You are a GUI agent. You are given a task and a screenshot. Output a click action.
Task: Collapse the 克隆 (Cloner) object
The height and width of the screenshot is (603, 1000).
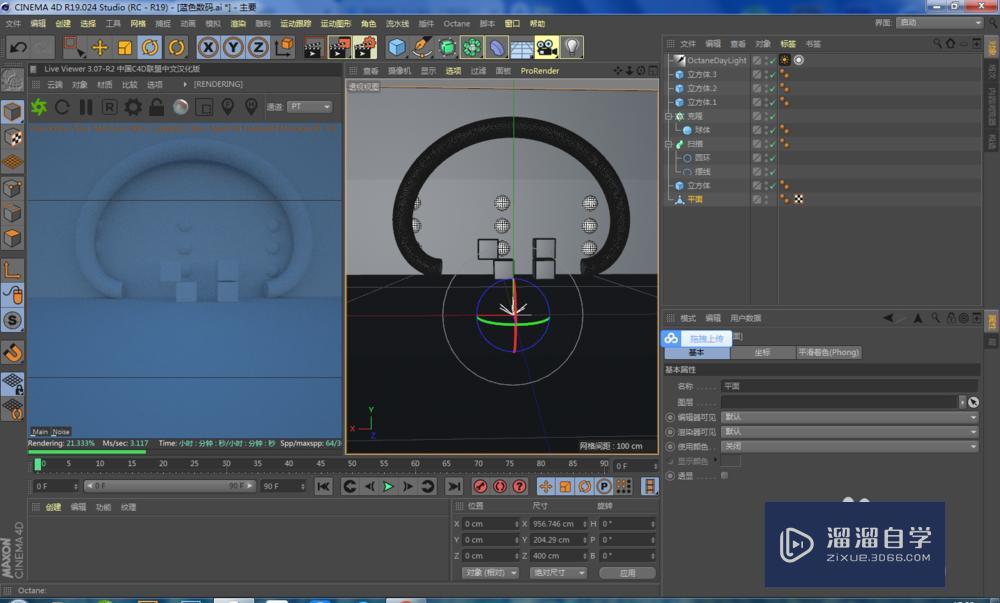click(668, 116)
